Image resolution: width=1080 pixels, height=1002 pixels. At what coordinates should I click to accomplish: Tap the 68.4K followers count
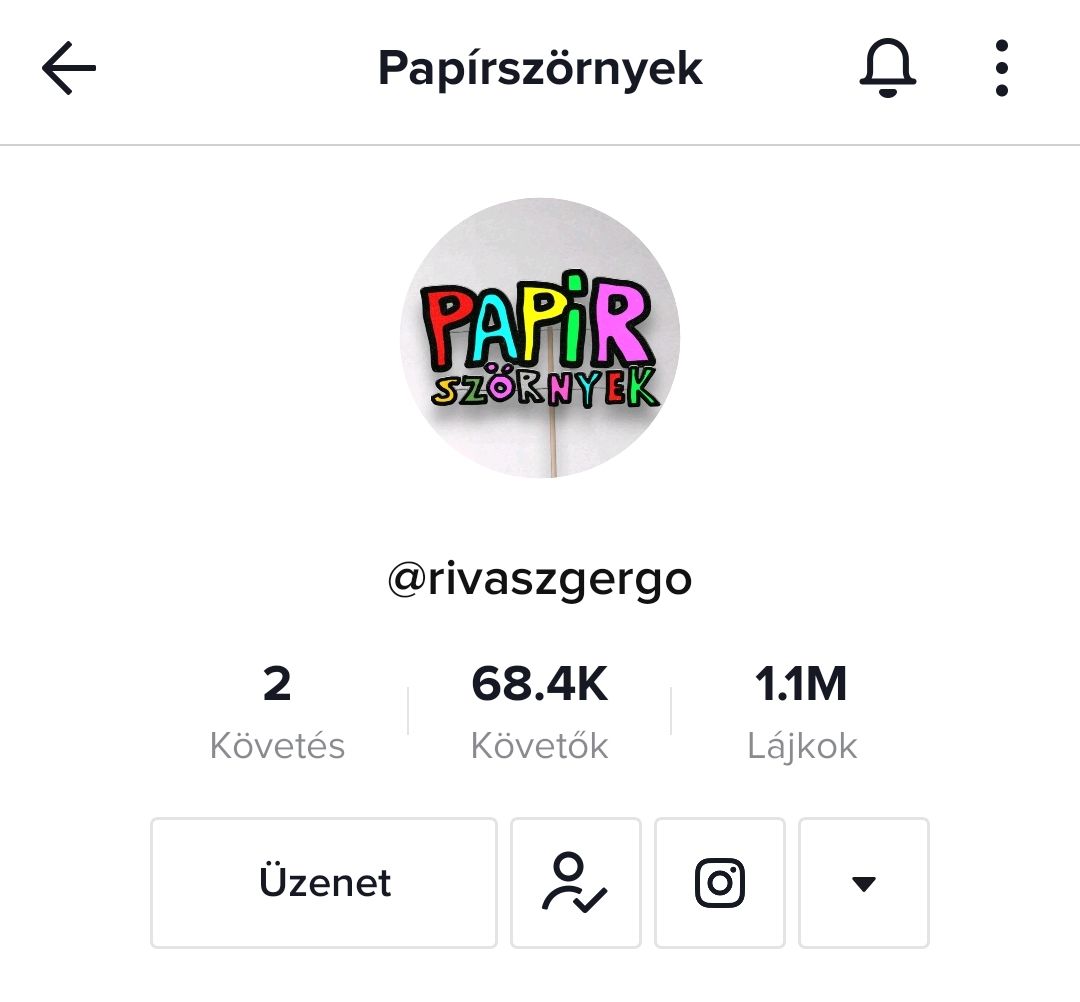pyautogui.click(x=540, y=684)
